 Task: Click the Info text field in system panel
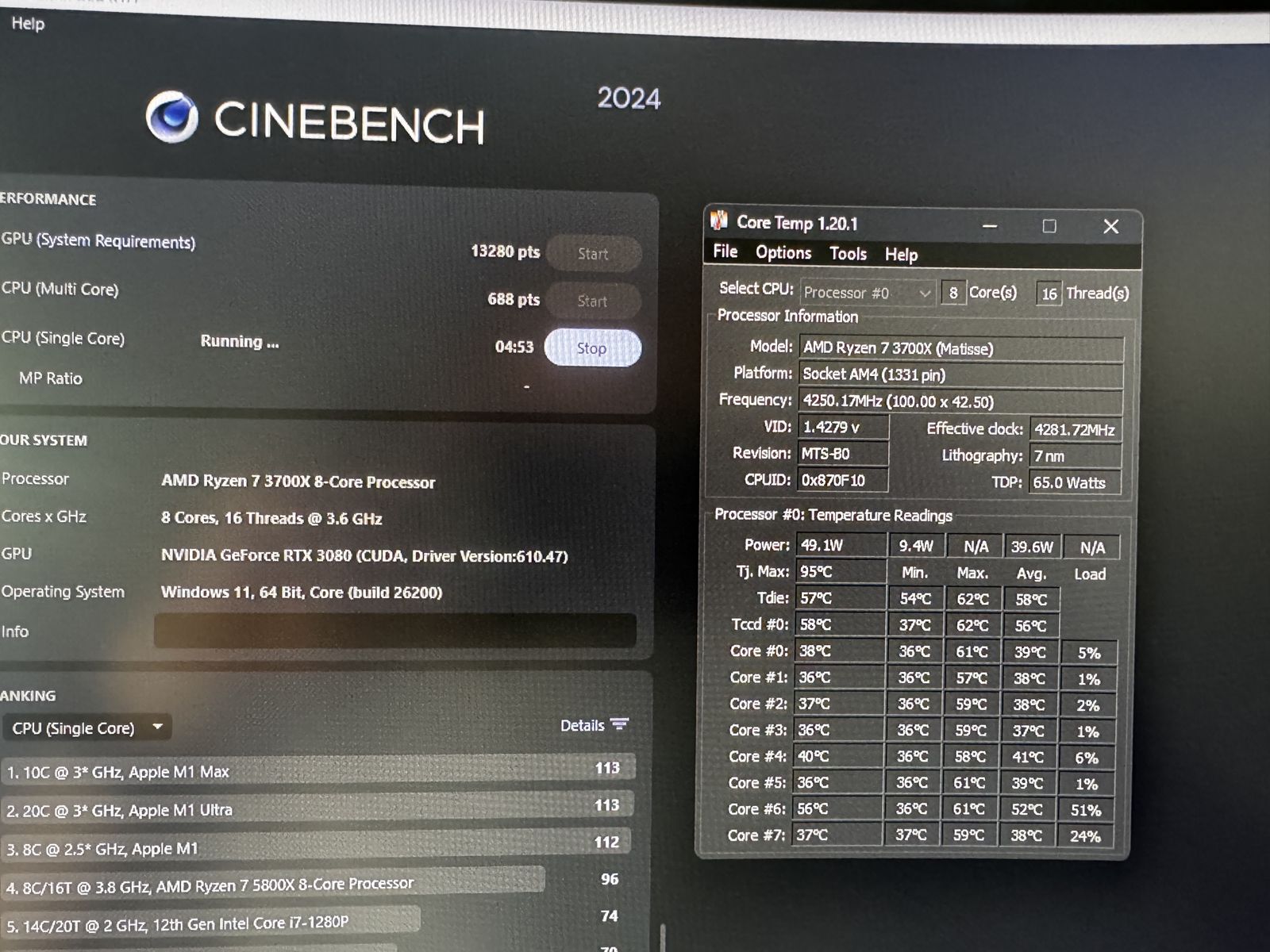click(x=395, y=631)
